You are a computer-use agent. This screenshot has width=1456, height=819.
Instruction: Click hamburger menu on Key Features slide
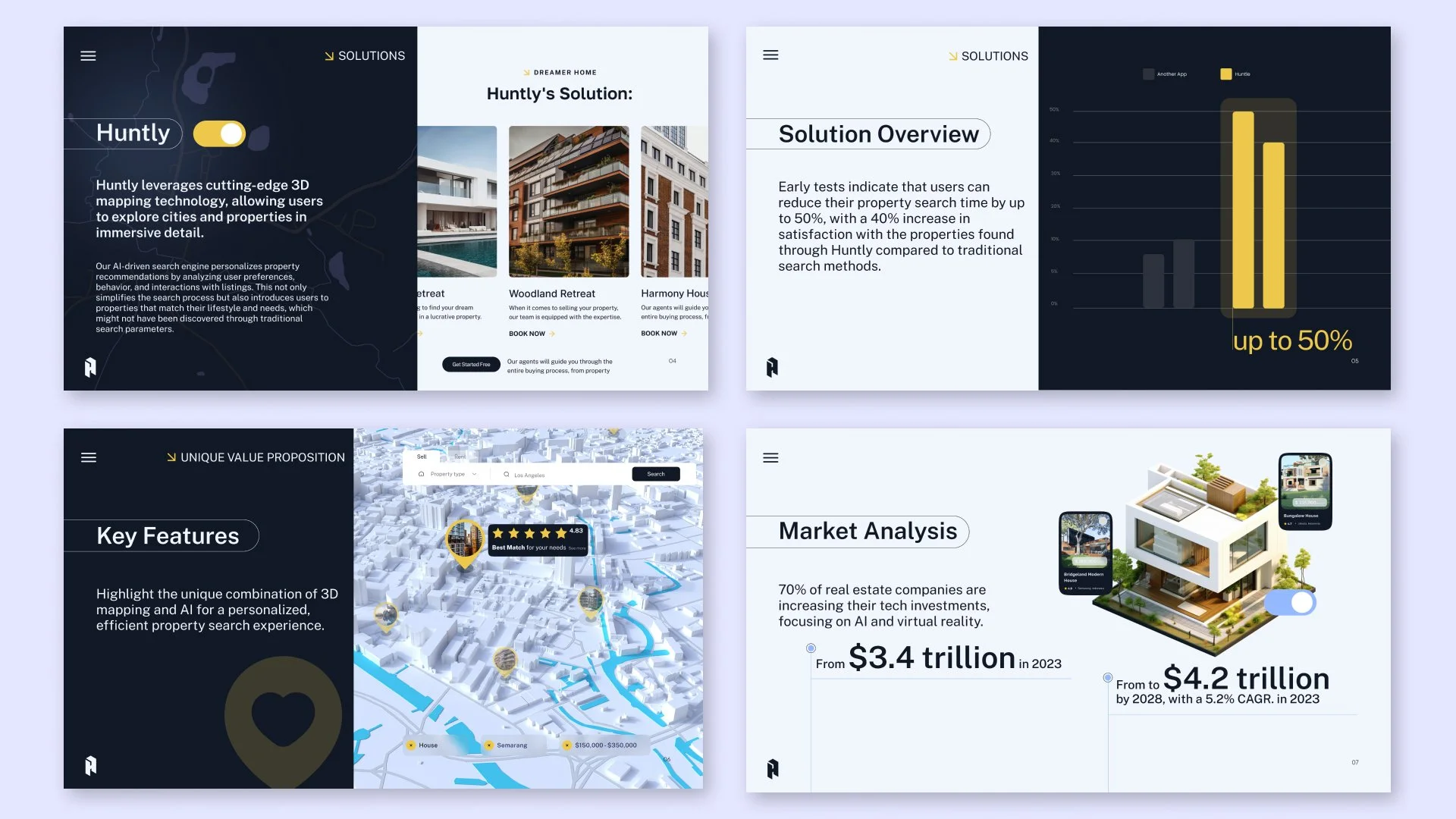[89, 458]
